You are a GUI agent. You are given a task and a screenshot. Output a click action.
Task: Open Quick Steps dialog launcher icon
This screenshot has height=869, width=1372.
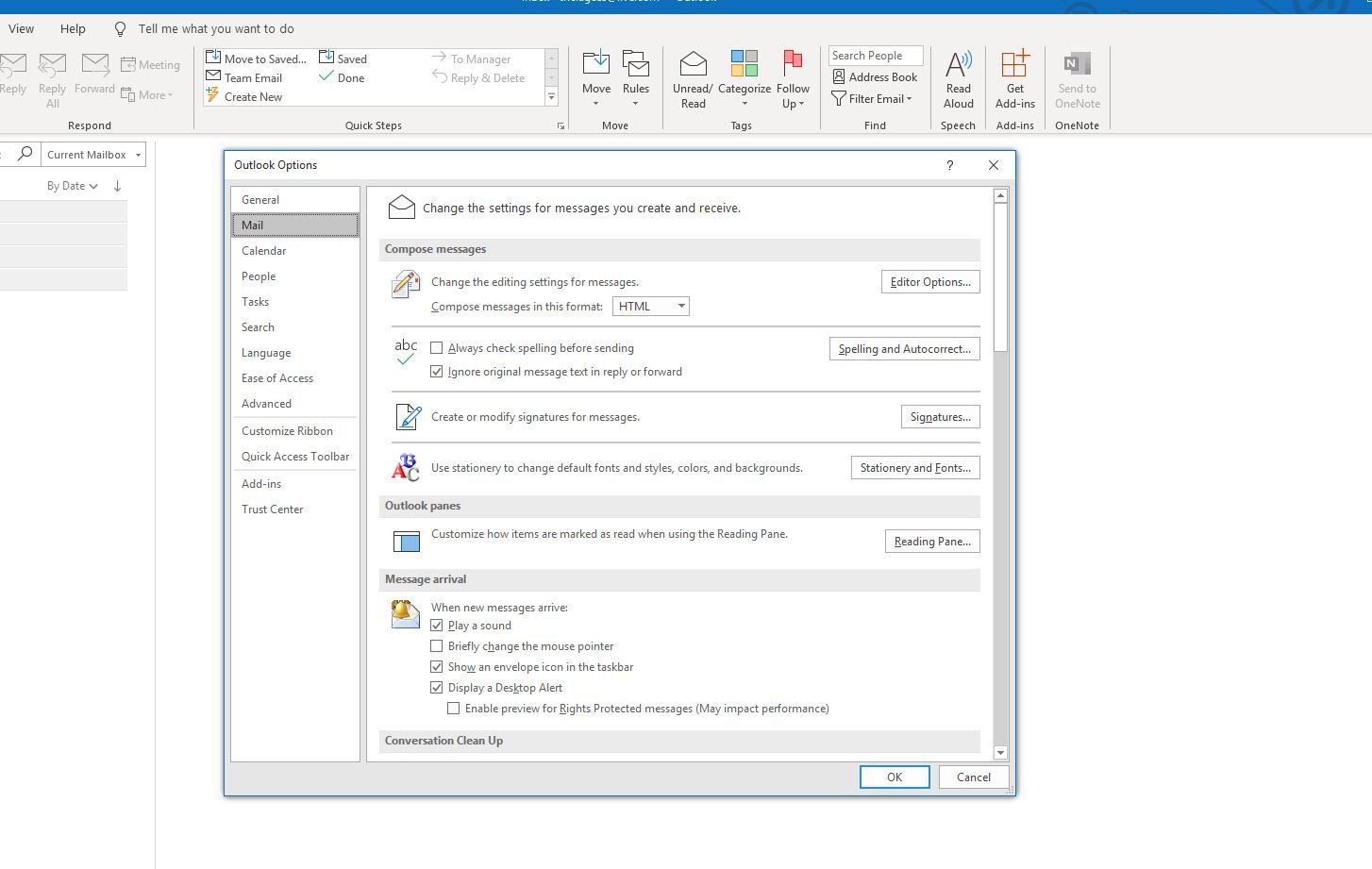point(561,125)
